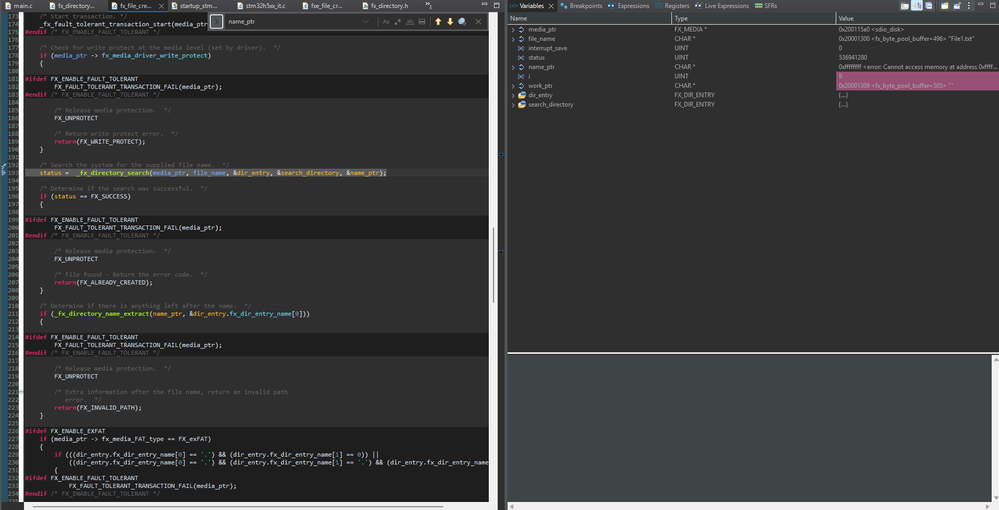The image size is (999, 510).
Task: Click media_ptr value 0x200115a0 <sdio_disk>
Action: click(870, 29)
